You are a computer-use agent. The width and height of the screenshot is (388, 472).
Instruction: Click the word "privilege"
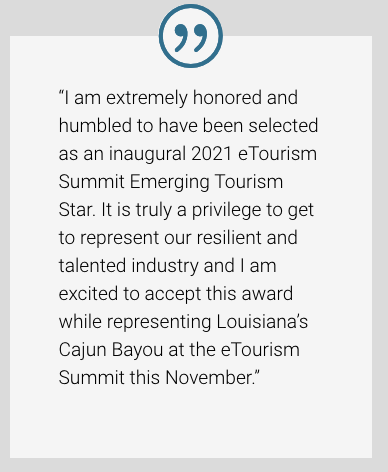click(226, 211)
